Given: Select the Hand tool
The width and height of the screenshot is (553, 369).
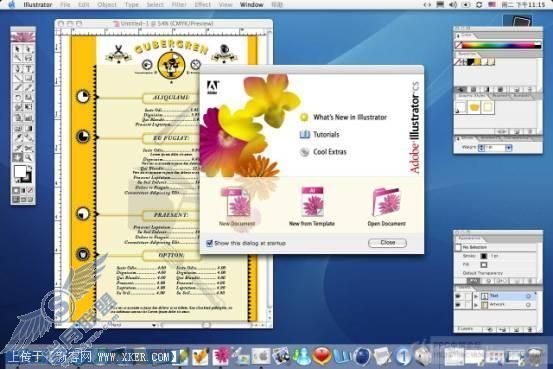Looking at the screenshot, I should click(18, 157).
